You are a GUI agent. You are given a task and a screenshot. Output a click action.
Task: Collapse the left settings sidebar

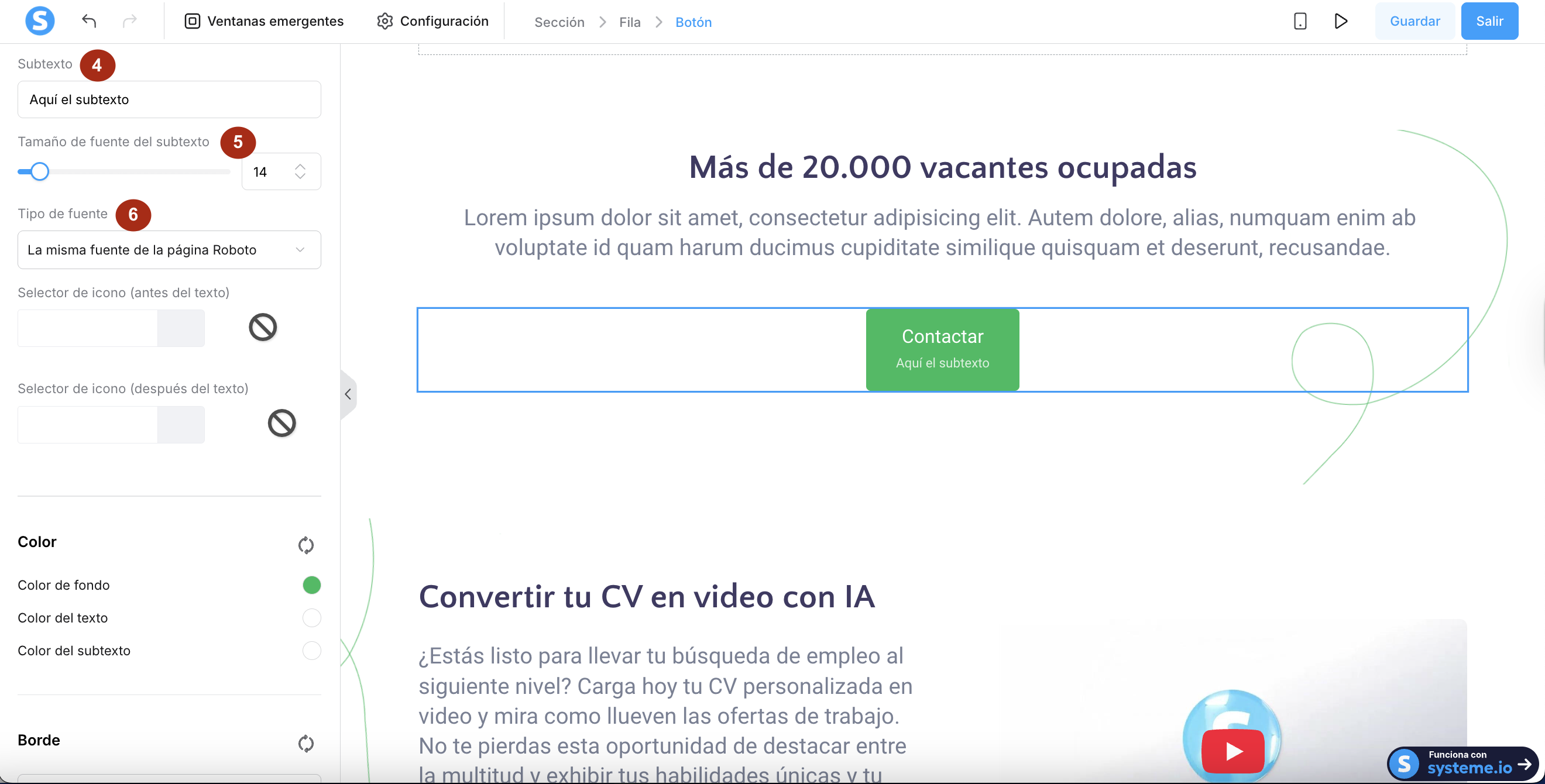pyautogui.click(x=348, y=394)
